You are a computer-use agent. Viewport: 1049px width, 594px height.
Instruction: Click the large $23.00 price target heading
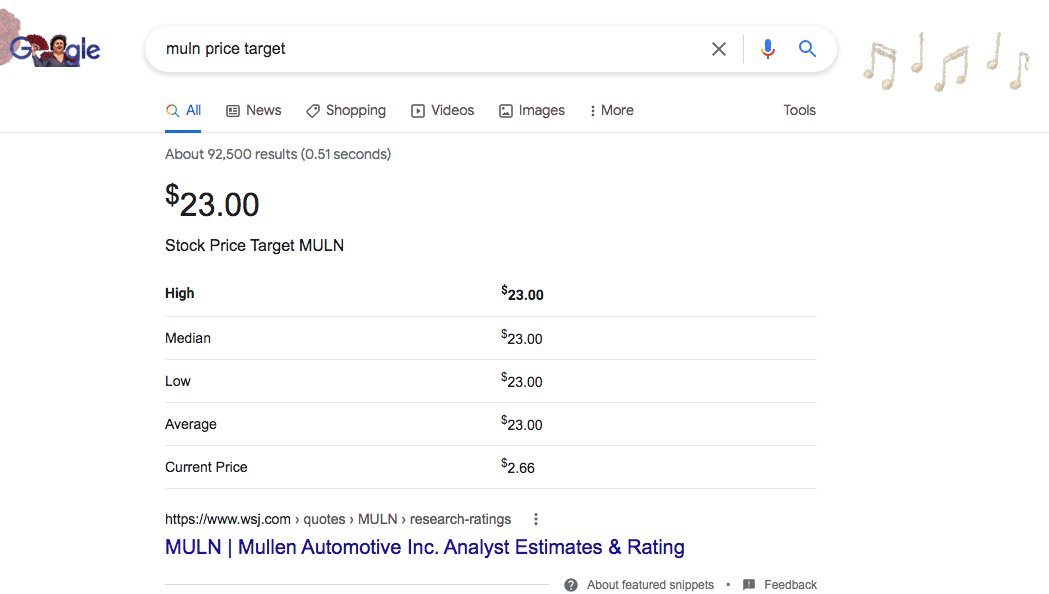tap(212, 201)
